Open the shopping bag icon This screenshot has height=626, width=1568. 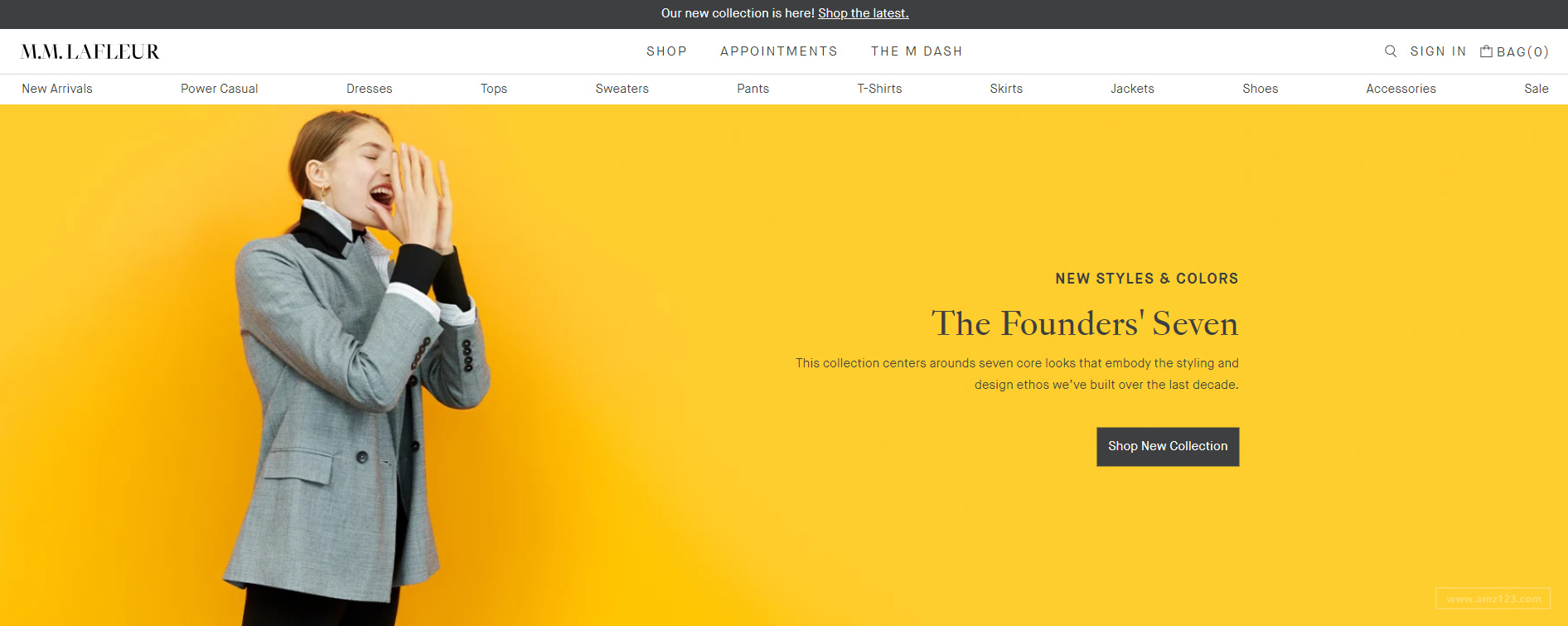click(1486, 51)
